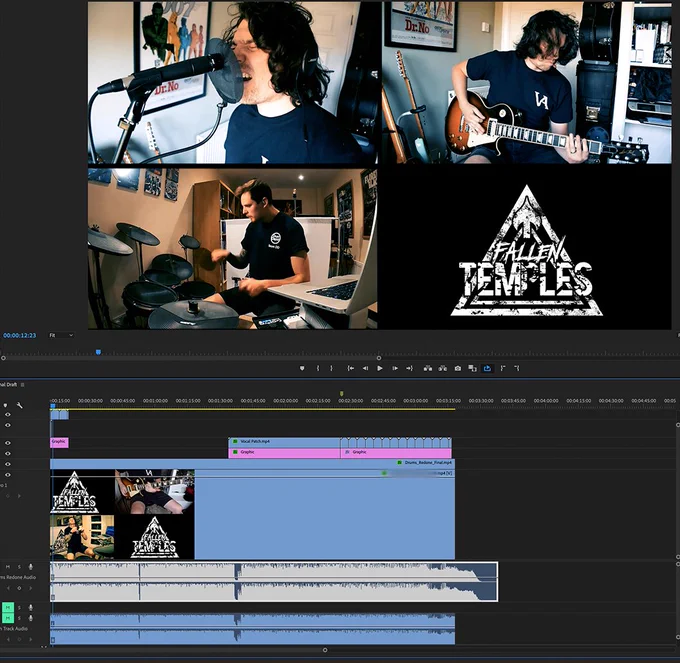
Task: Jump to the Out point with Go to Out
Action: coord(409,368)
